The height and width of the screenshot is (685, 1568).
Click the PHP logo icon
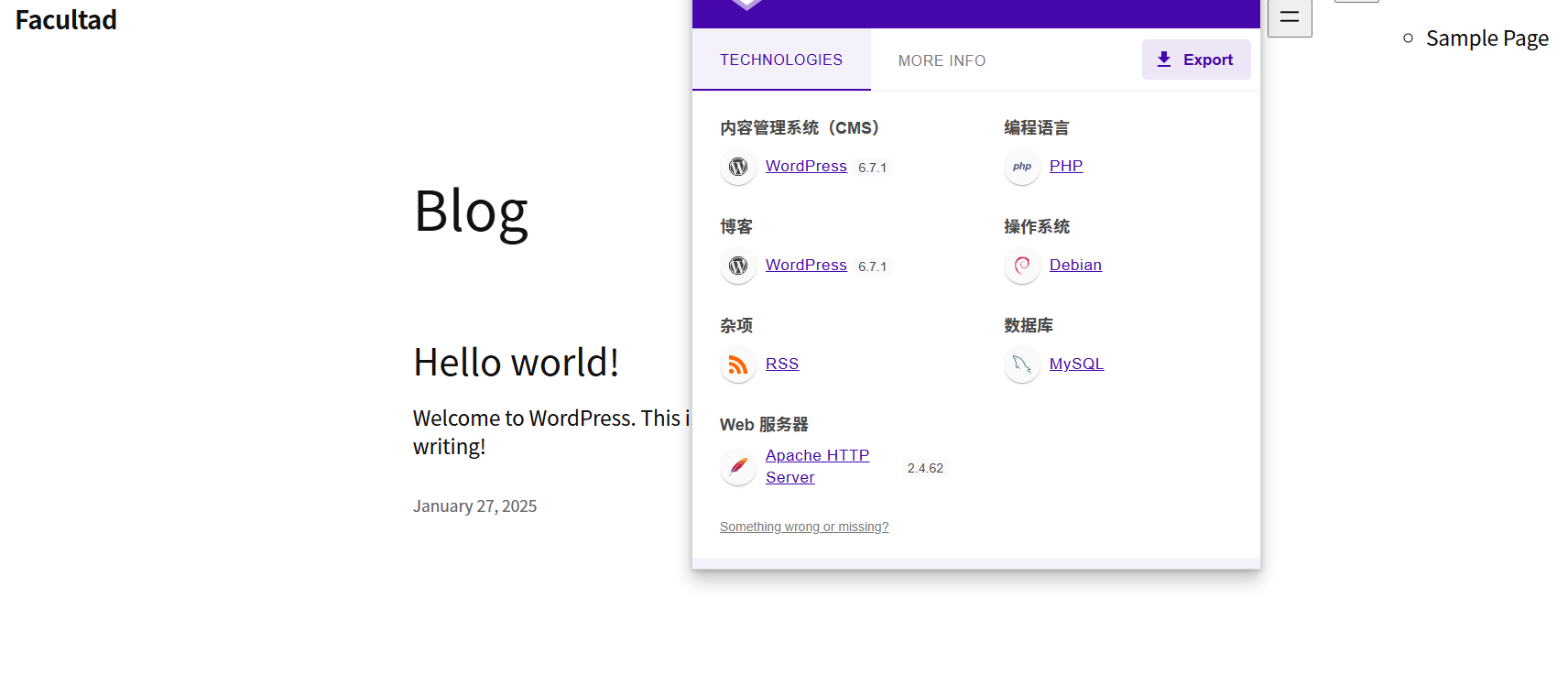(x=1022, y=167)
